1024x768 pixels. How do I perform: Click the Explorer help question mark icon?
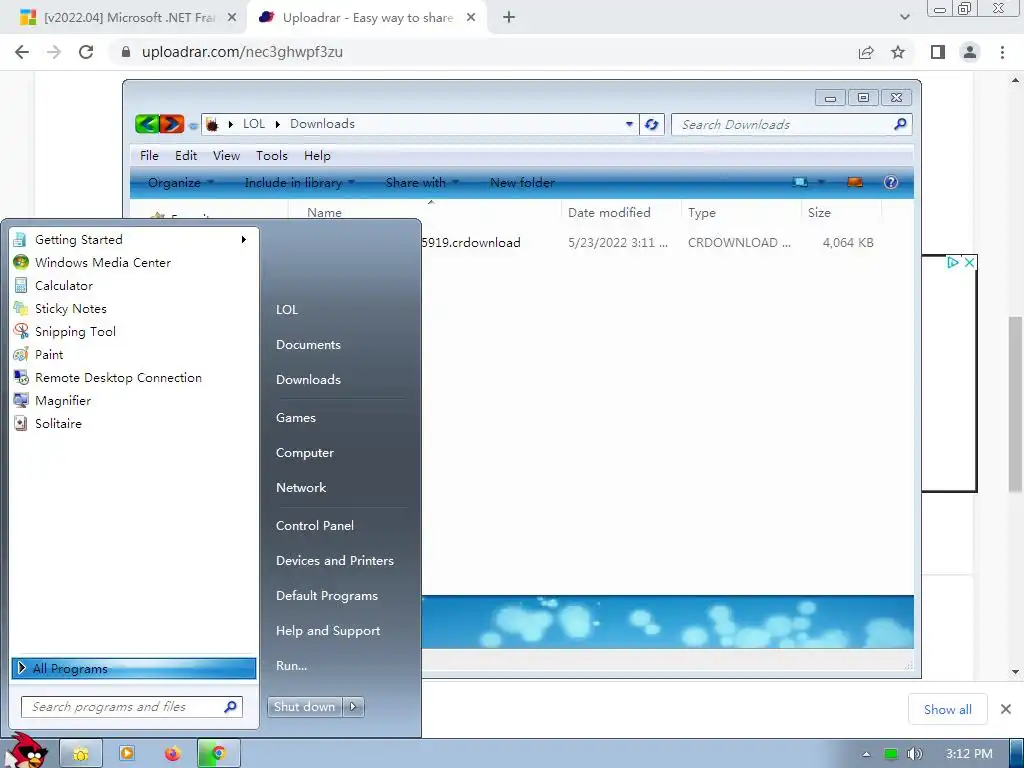point(891,182)
